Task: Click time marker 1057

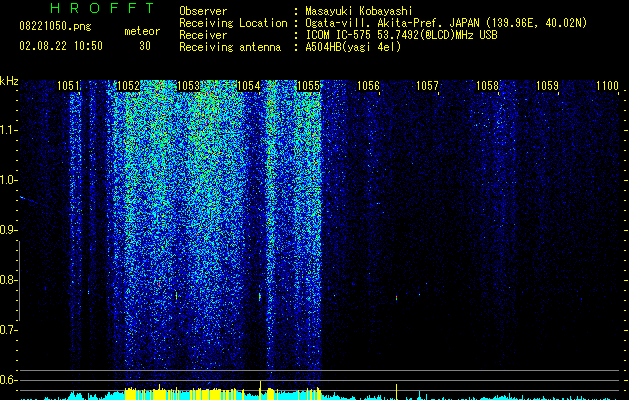Action: 427,85
